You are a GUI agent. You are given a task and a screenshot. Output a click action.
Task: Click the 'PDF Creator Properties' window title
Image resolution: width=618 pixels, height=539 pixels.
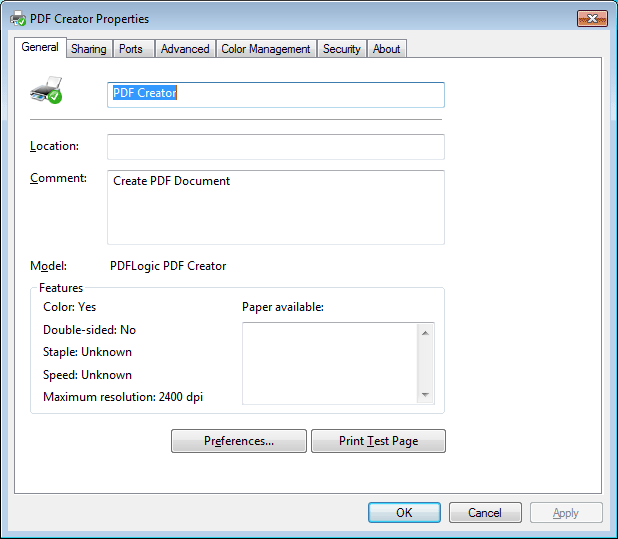[x=89, y=19]
